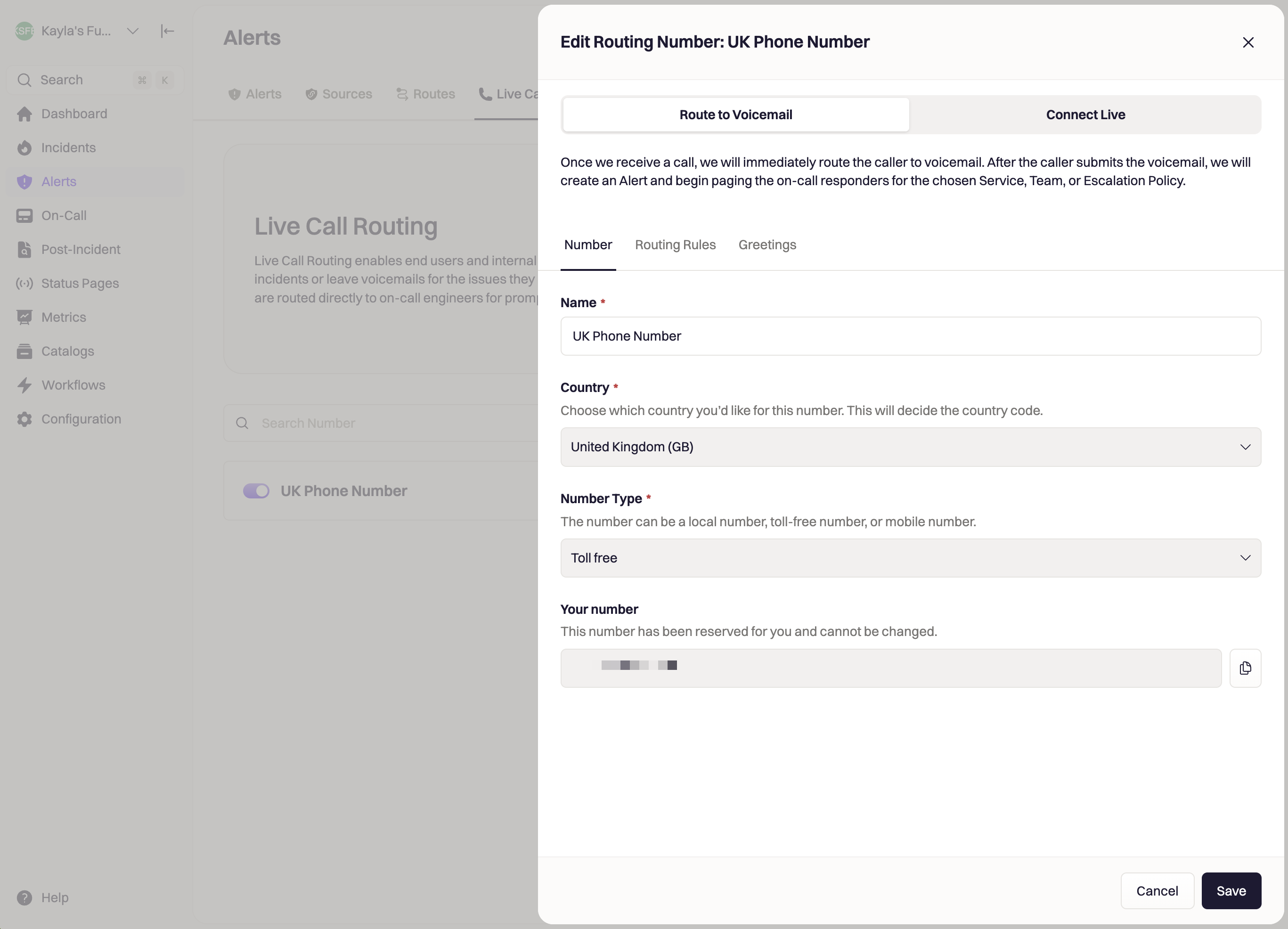Collapse the sidebar with arrow icon
The image size is (1288, 929).
(167, 31)
